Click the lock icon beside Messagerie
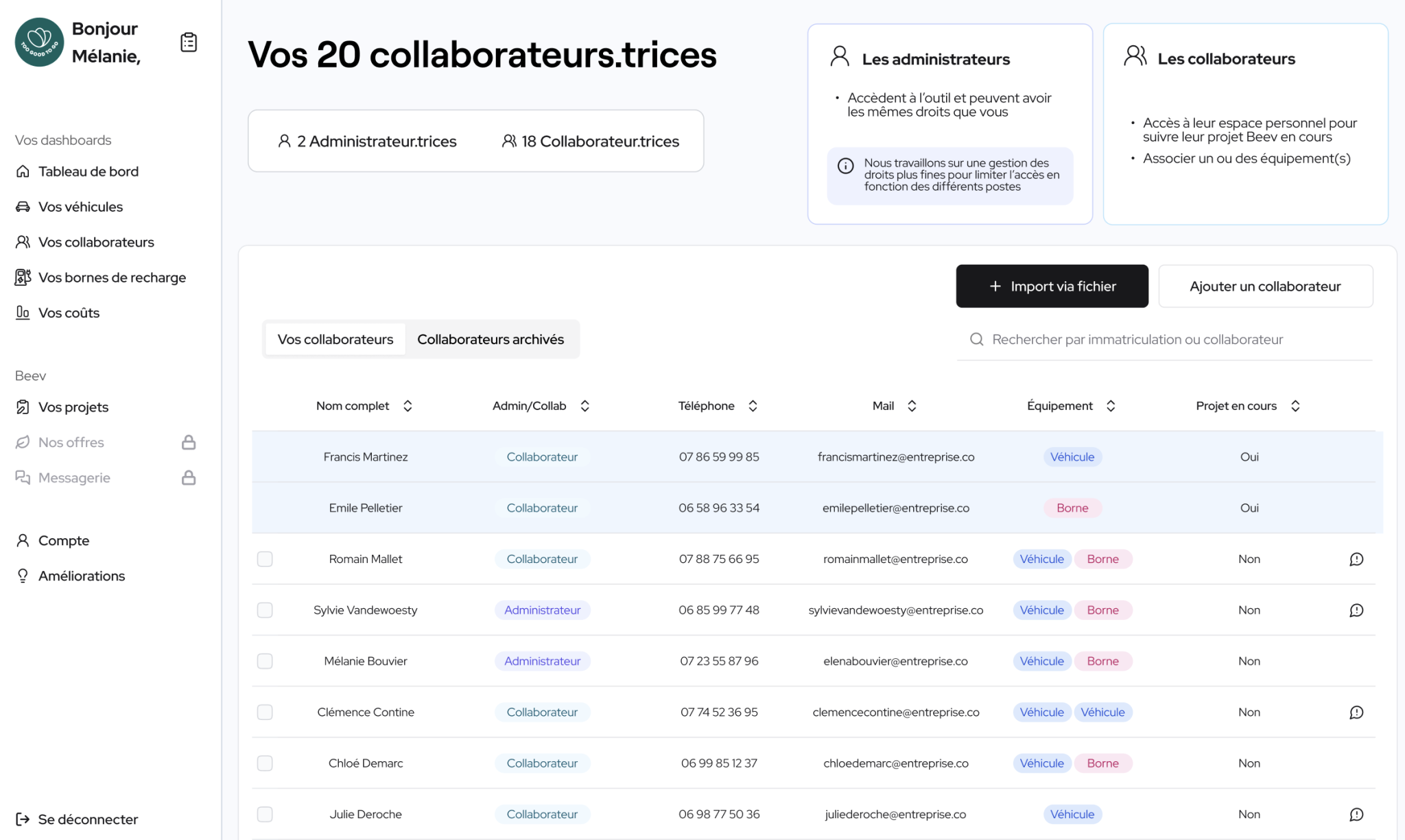Image resolution: width=1405 pixels, height=840 pixels. [x=189, y=478]
